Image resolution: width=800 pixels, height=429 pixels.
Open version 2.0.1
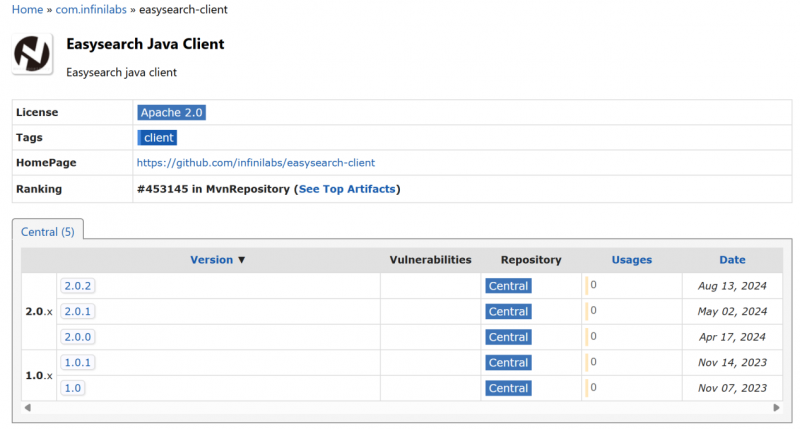(x=78, y=311)
